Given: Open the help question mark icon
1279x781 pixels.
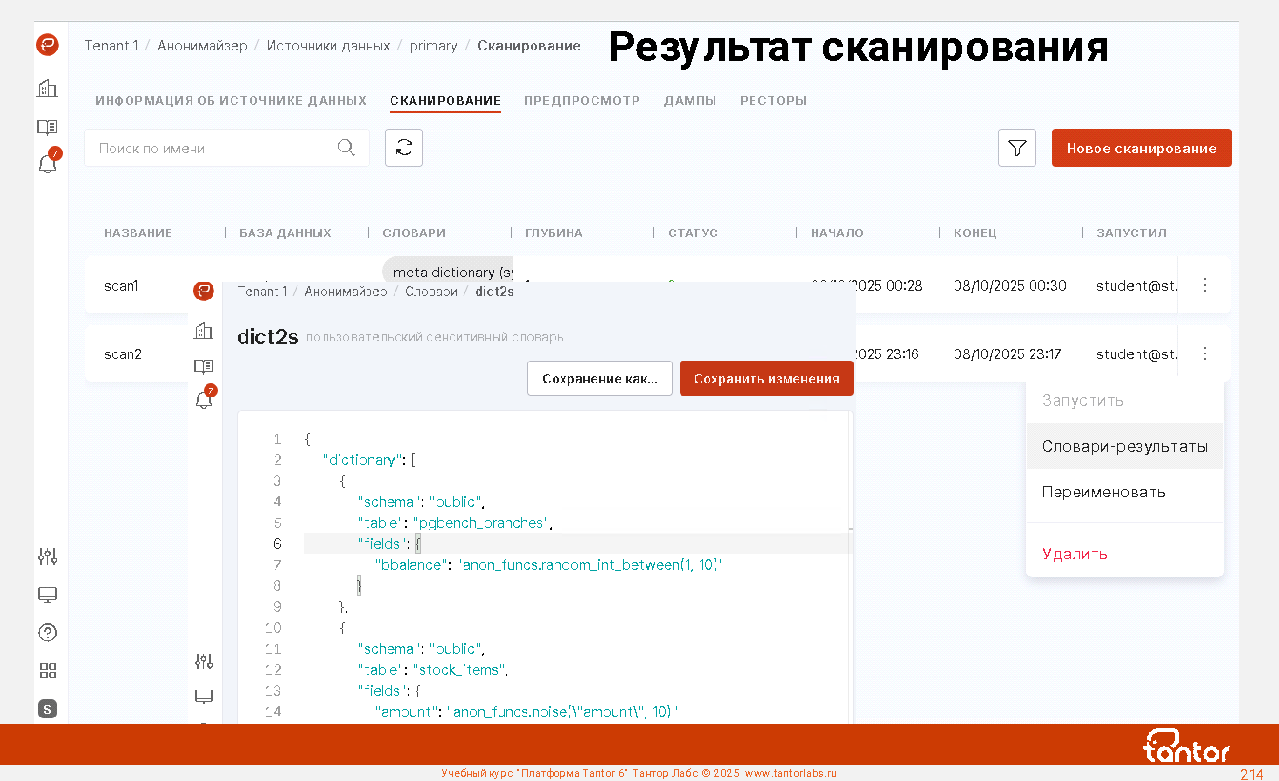Looking at the screenshot, I should point(47,632).
